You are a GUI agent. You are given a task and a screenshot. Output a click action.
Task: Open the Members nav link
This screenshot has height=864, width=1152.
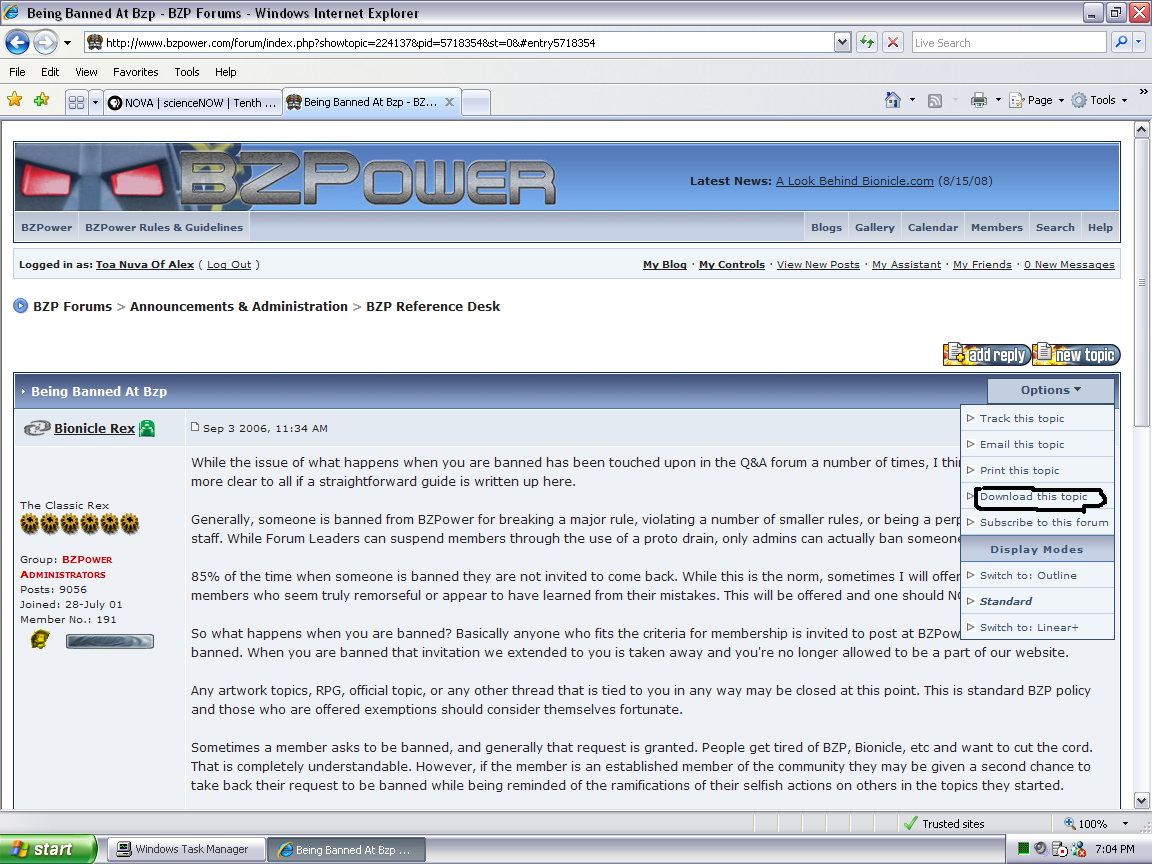(996, 227)
